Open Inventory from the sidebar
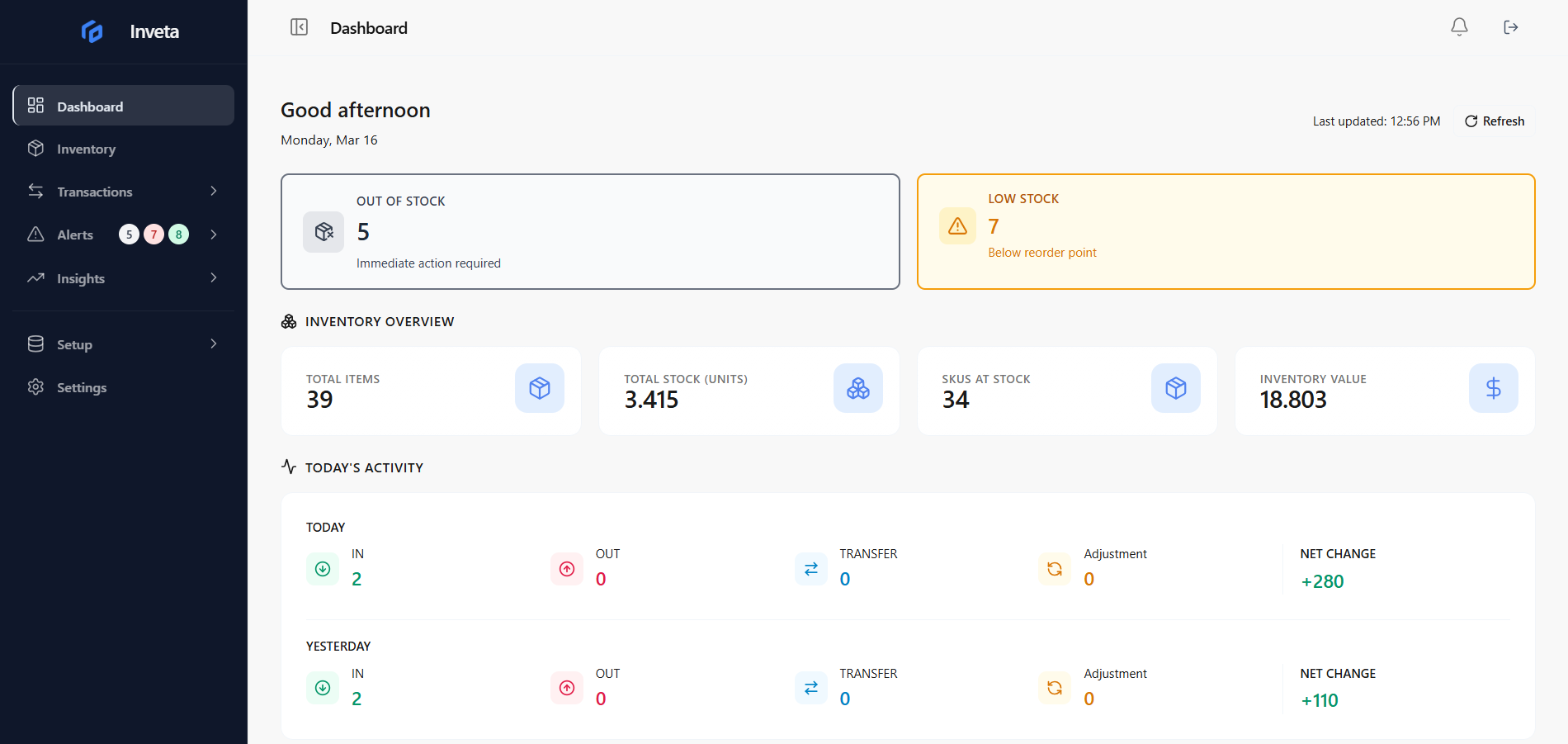Image resolution: width=1568 pixels, height=744 pixels. click(86, 149)
